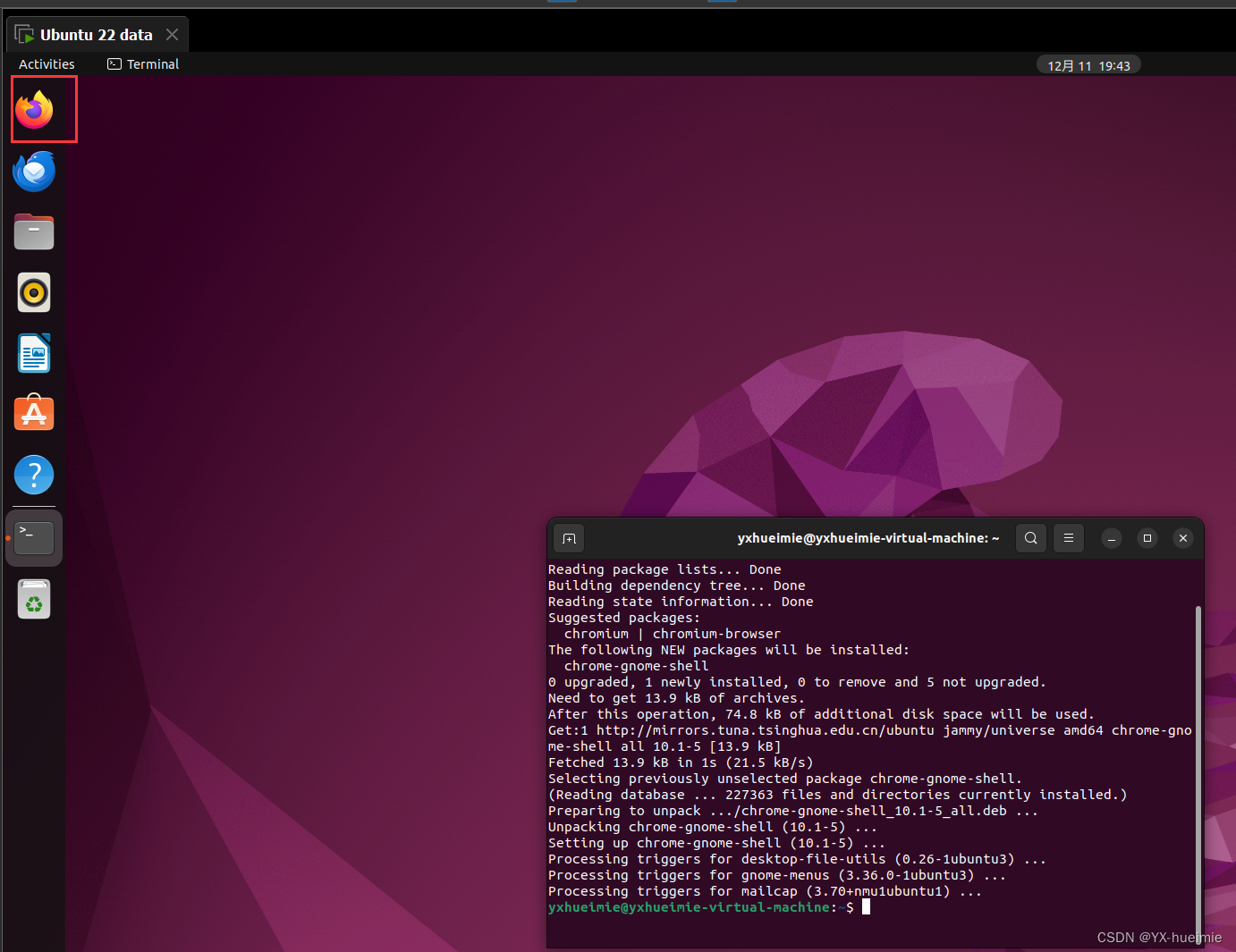Open a new terminal tab with the tab icon

pyautogui.click(x=569, y=537)
